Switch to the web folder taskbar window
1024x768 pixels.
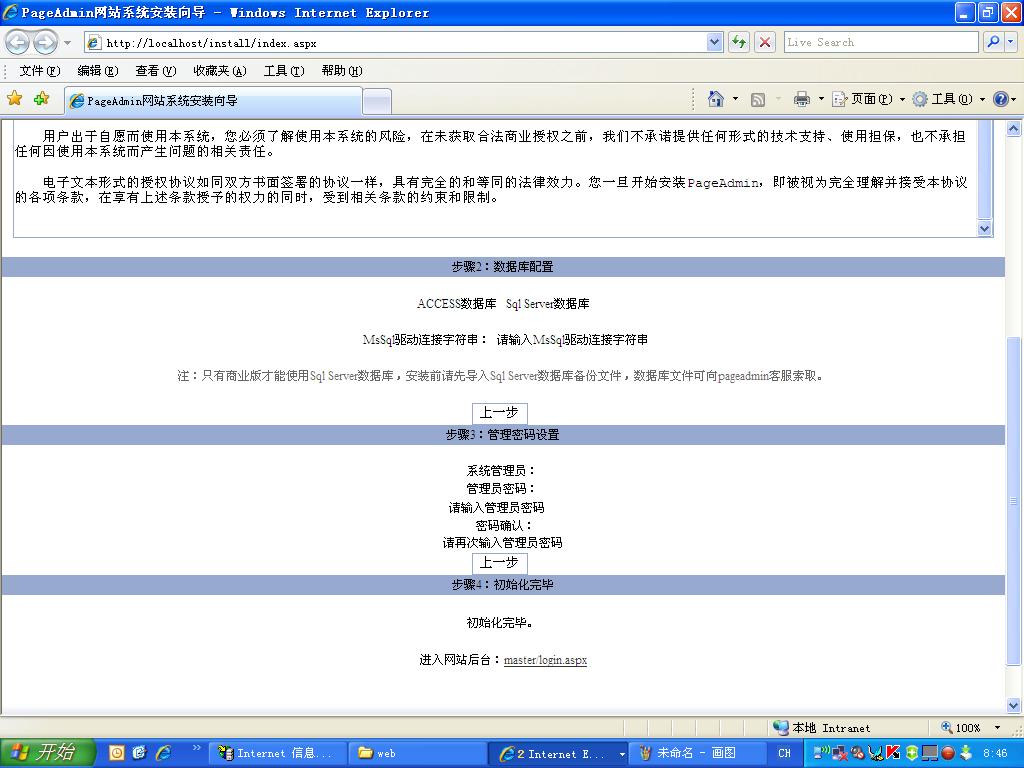(417, 754)
